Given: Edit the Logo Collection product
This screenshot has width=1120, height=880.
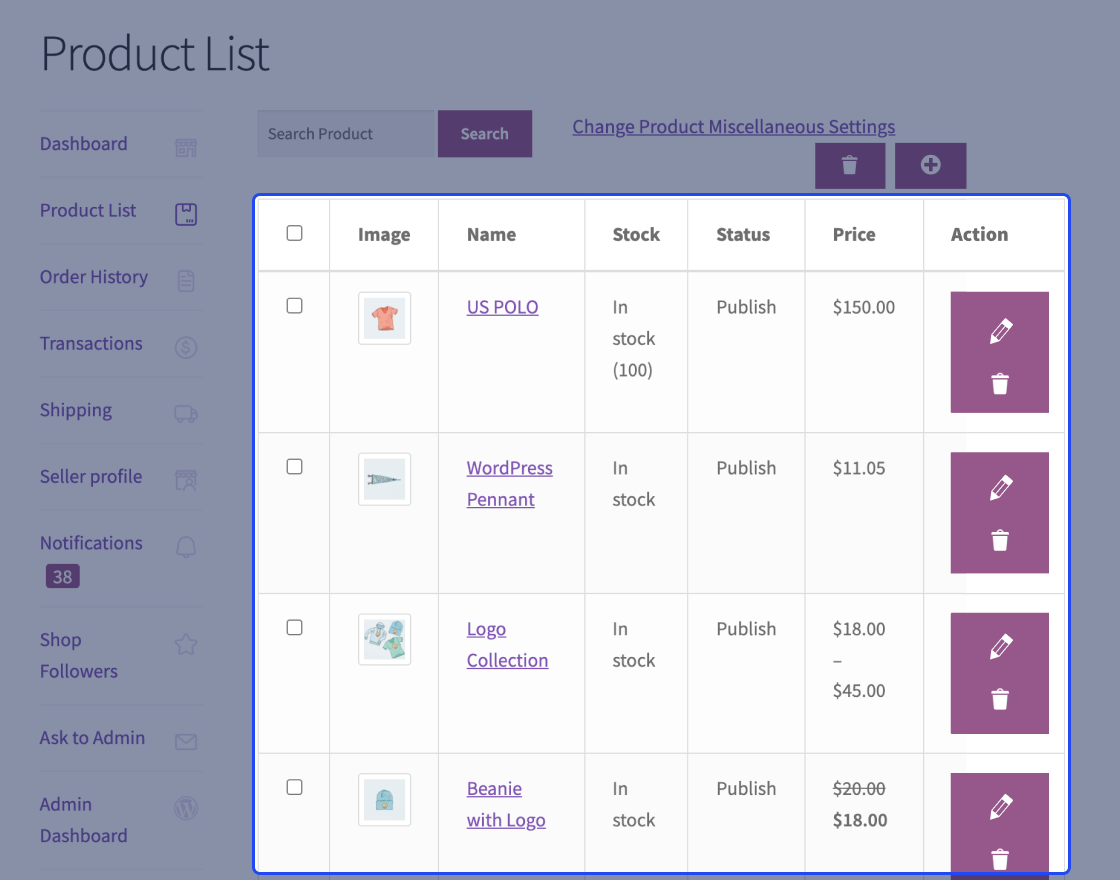Looking at the screenshot, I should pos(1000,647).
